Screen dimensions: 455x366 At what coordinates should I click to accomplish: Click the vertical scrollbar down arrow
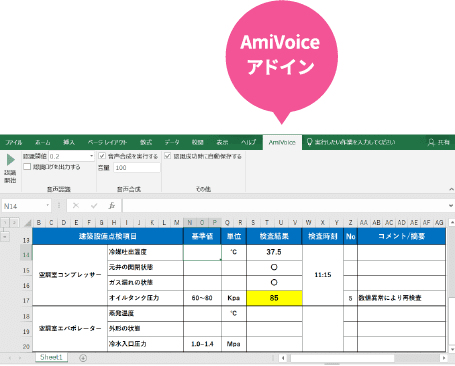coord(452,349)
